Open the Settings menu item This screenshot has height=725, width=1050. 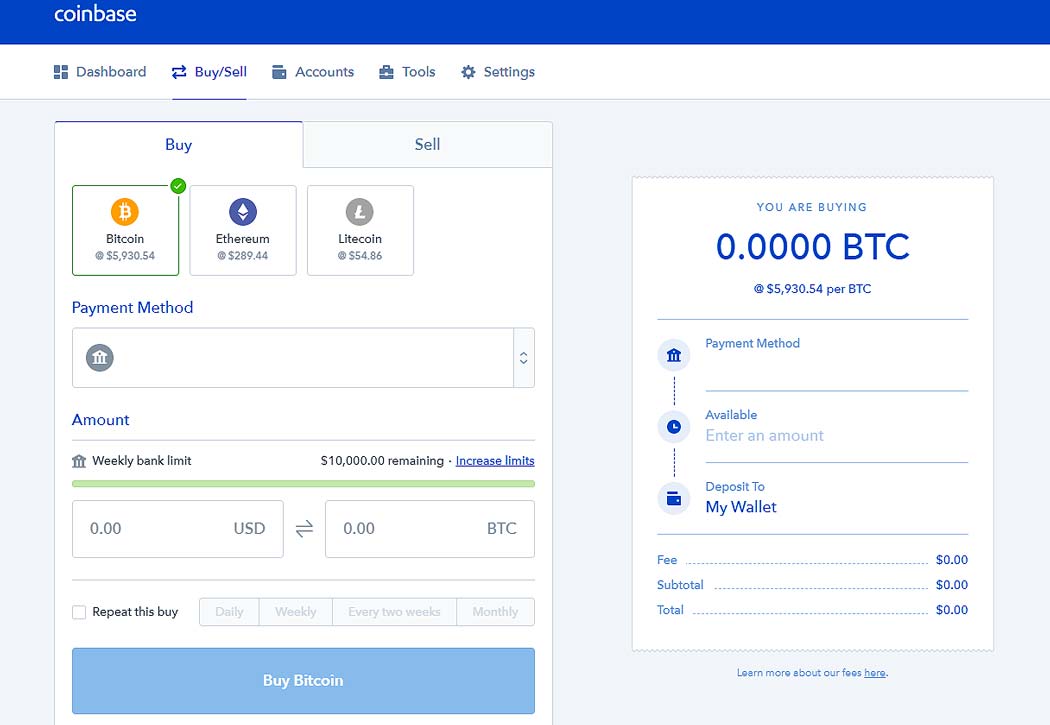click(x=498, y=72)
